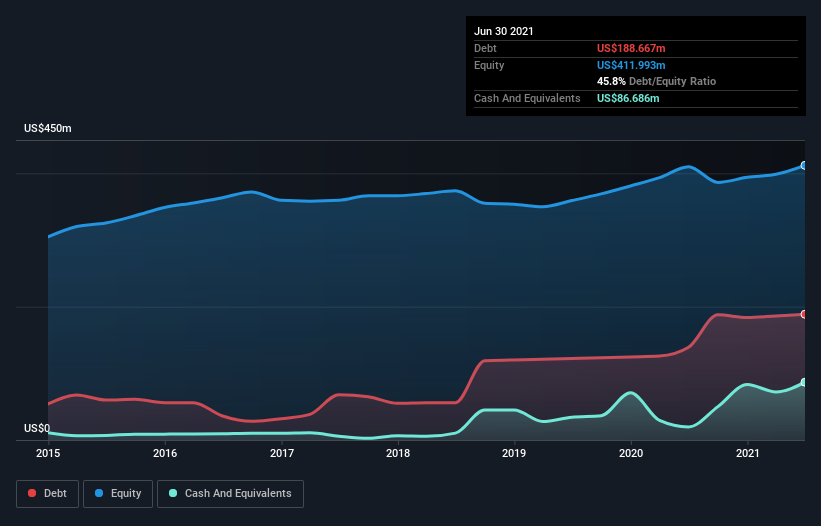Click the US$411.993m equity value
Viewport: 821px width, 526px height.
point(631,65)
